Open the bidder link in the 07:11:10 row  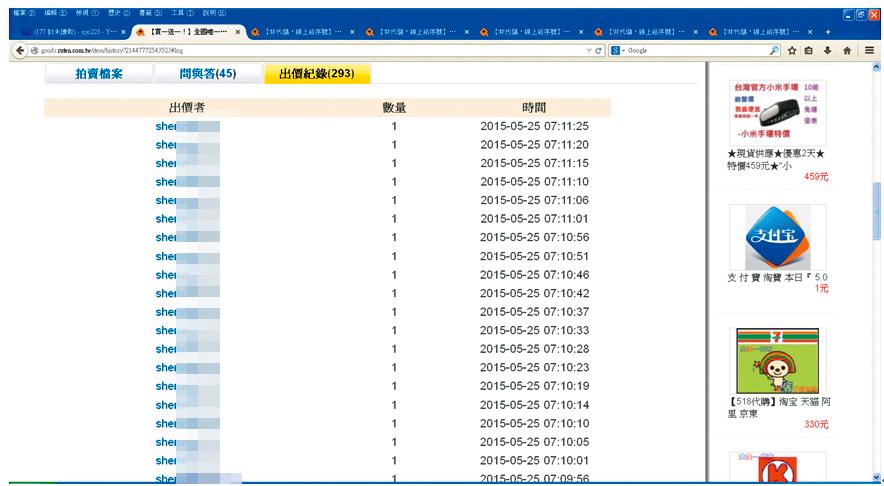pos(187,182)
